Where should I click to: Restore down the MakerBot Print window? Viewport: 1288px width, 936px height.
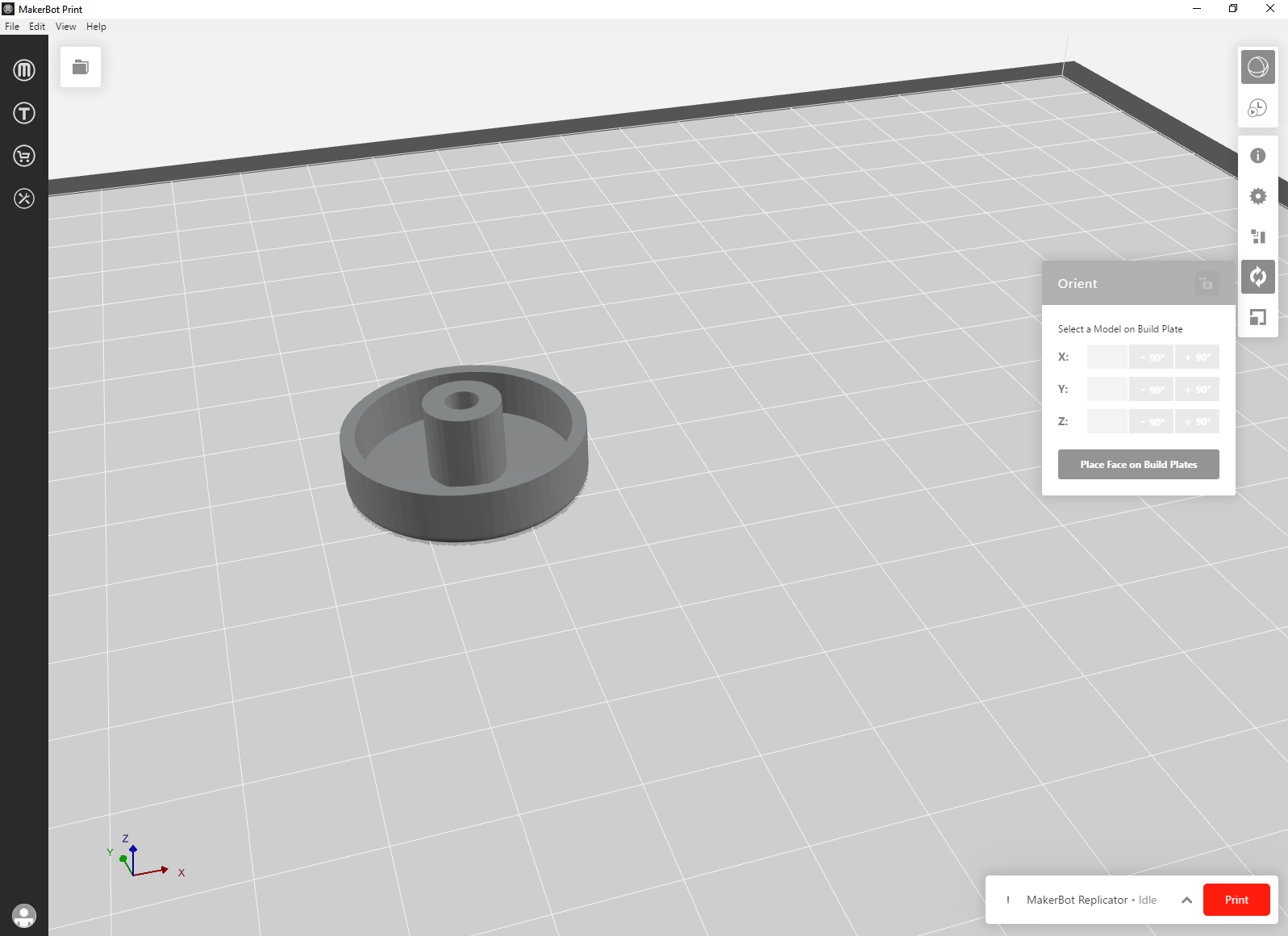coord(1233,9)
